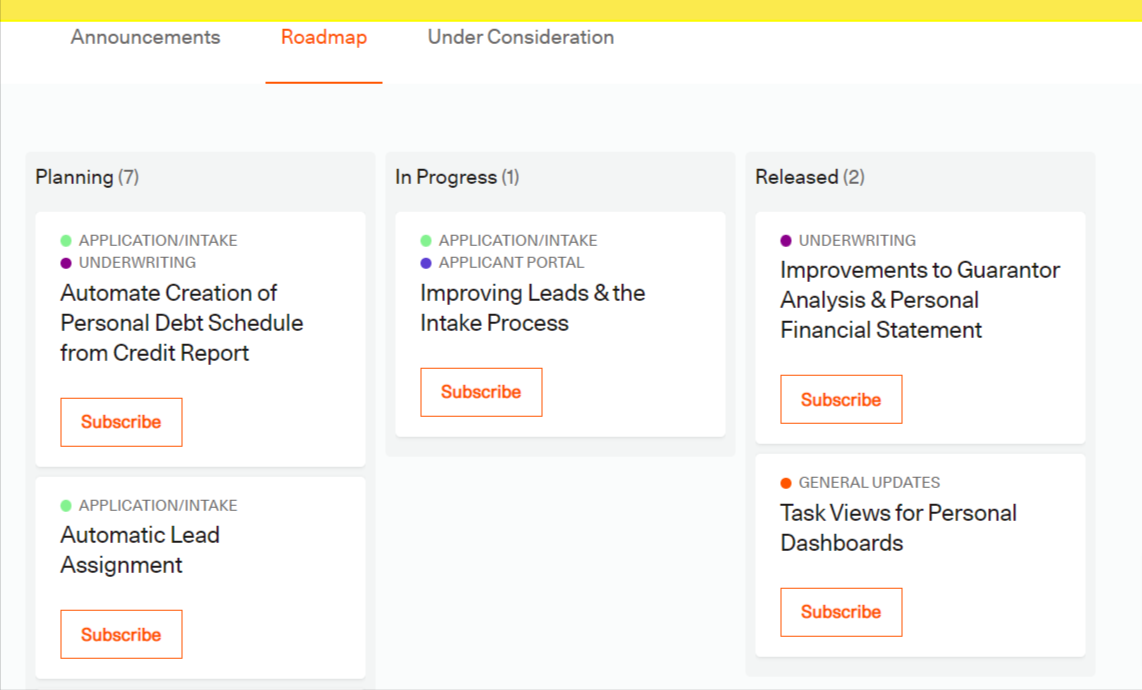Click the Released (2) column header
1142x690 pixels.
810,177
